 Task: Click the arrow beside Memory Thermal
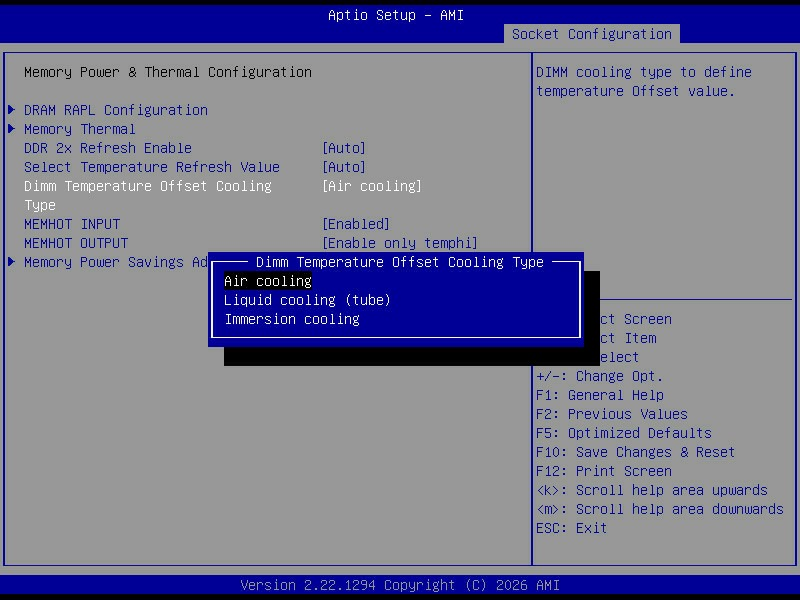point(12,129)
